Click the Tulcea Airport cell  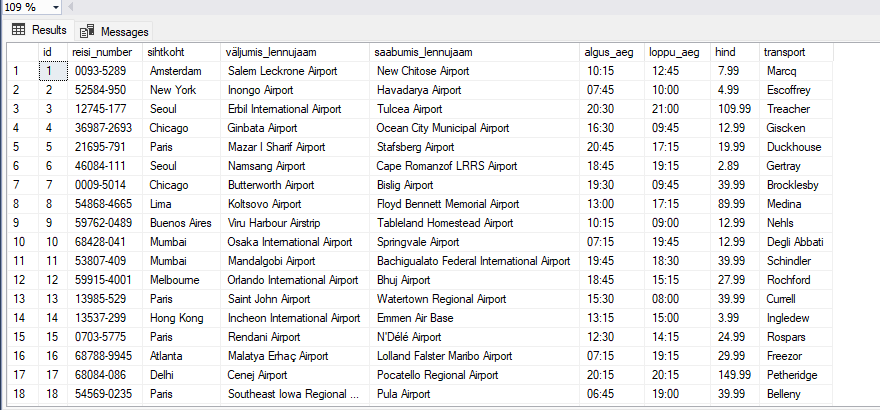(x=409, y=108)
